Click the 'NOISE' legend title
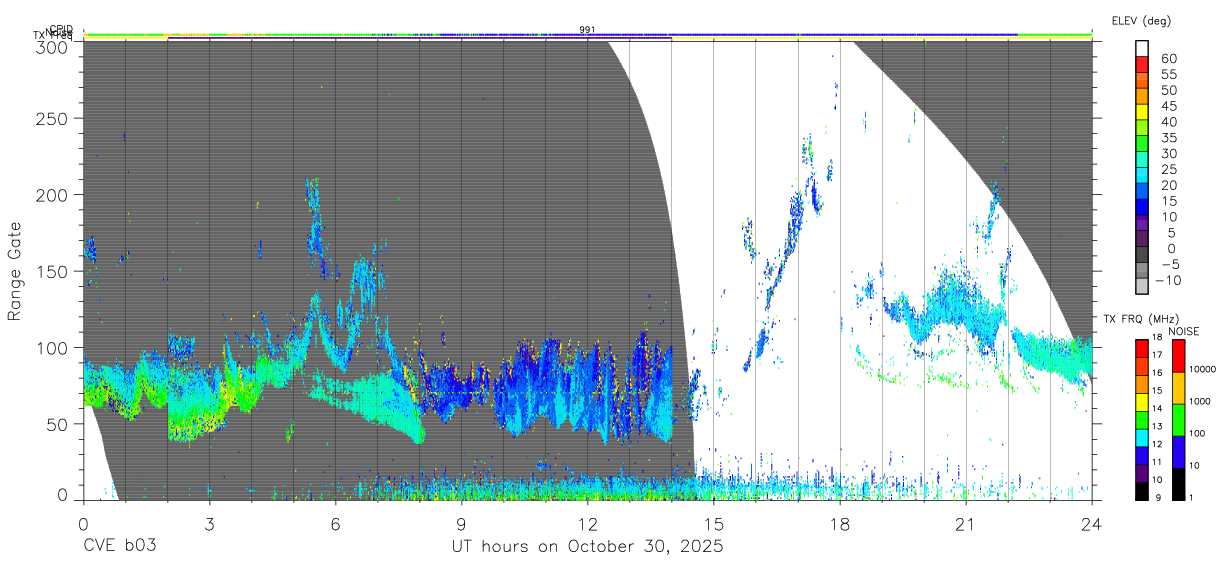This screenshot has width=1228, height=567. point(1185,331)
